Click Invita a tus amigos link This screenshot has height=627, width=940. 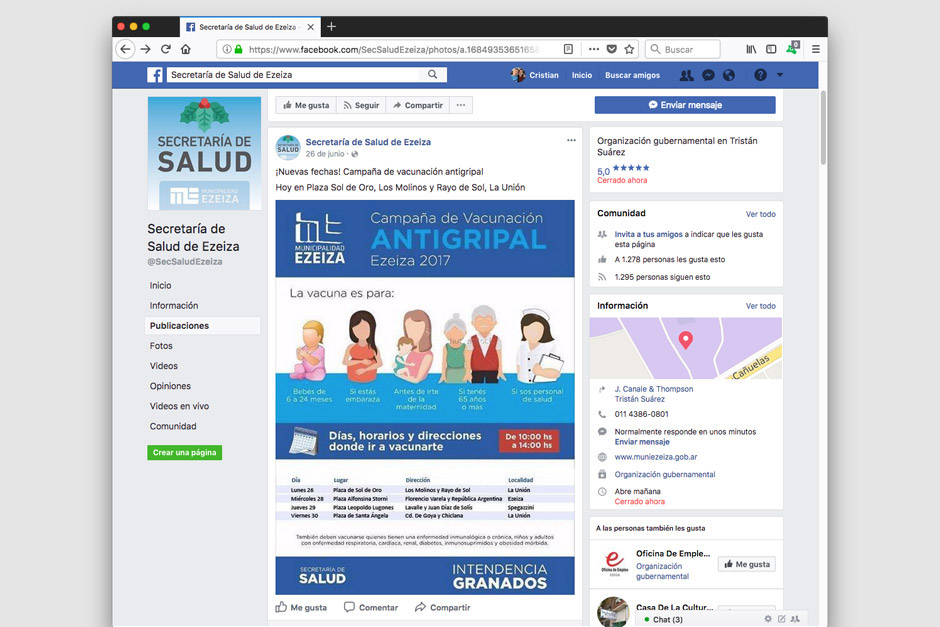(649, 234)
